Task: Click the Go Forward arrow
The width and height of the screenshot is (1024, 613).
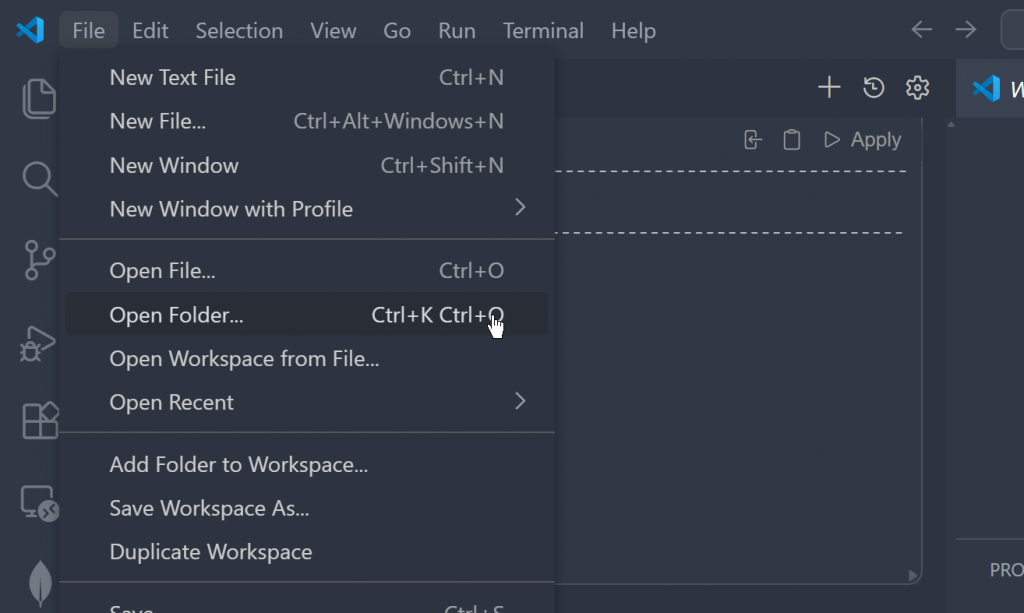Action: (965, 30)
